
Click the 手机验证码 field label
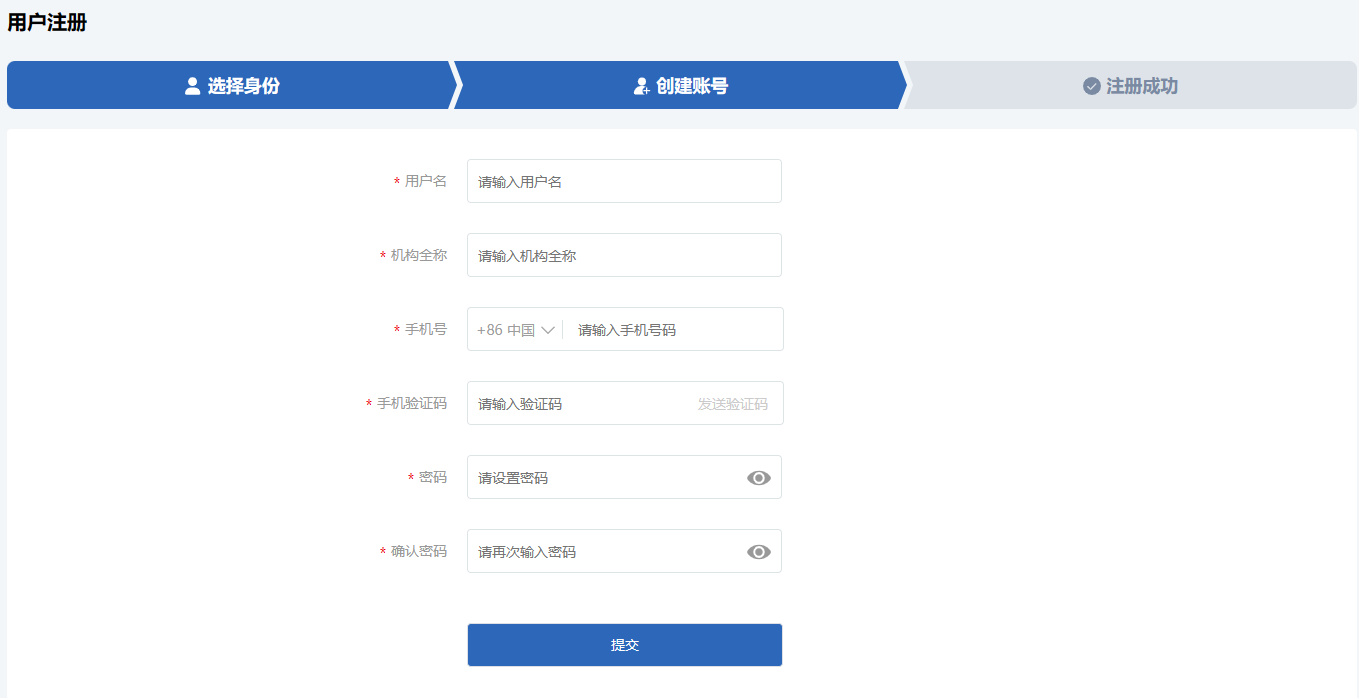tap(411, 404)
